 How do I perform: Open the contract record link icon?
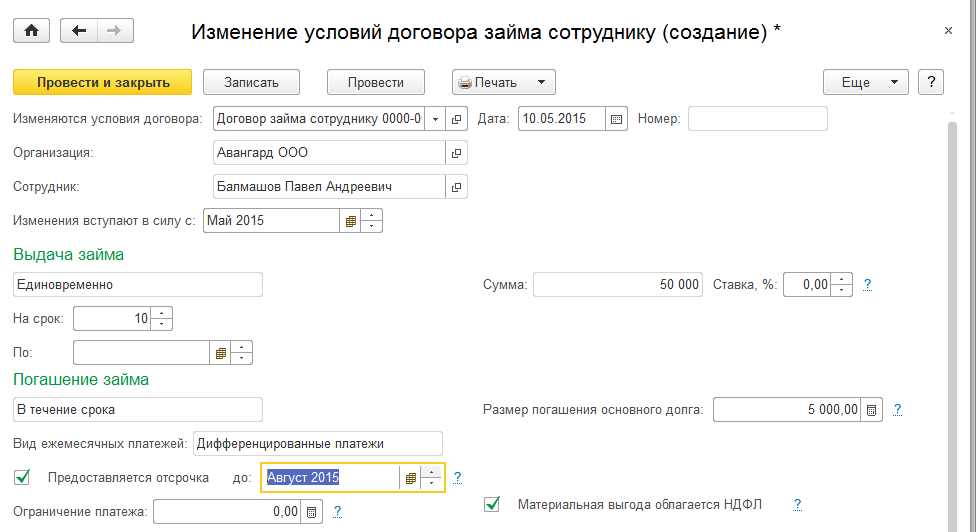point(457,119)
